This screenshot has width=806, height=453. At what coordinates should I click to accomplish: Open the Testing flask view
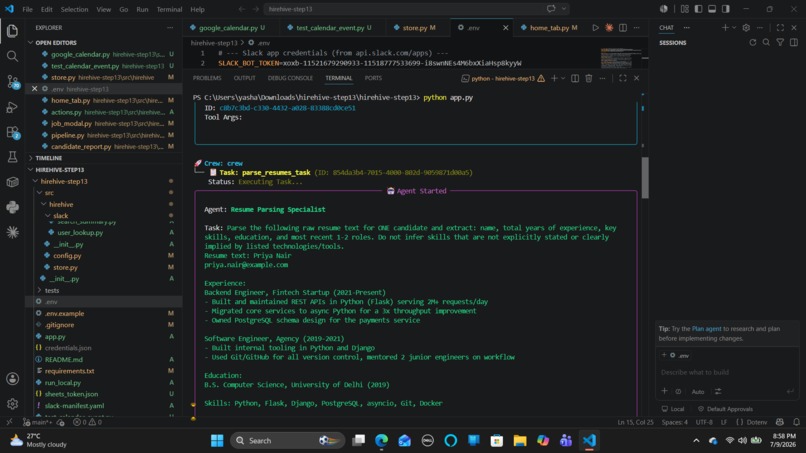tap(12, 157)
